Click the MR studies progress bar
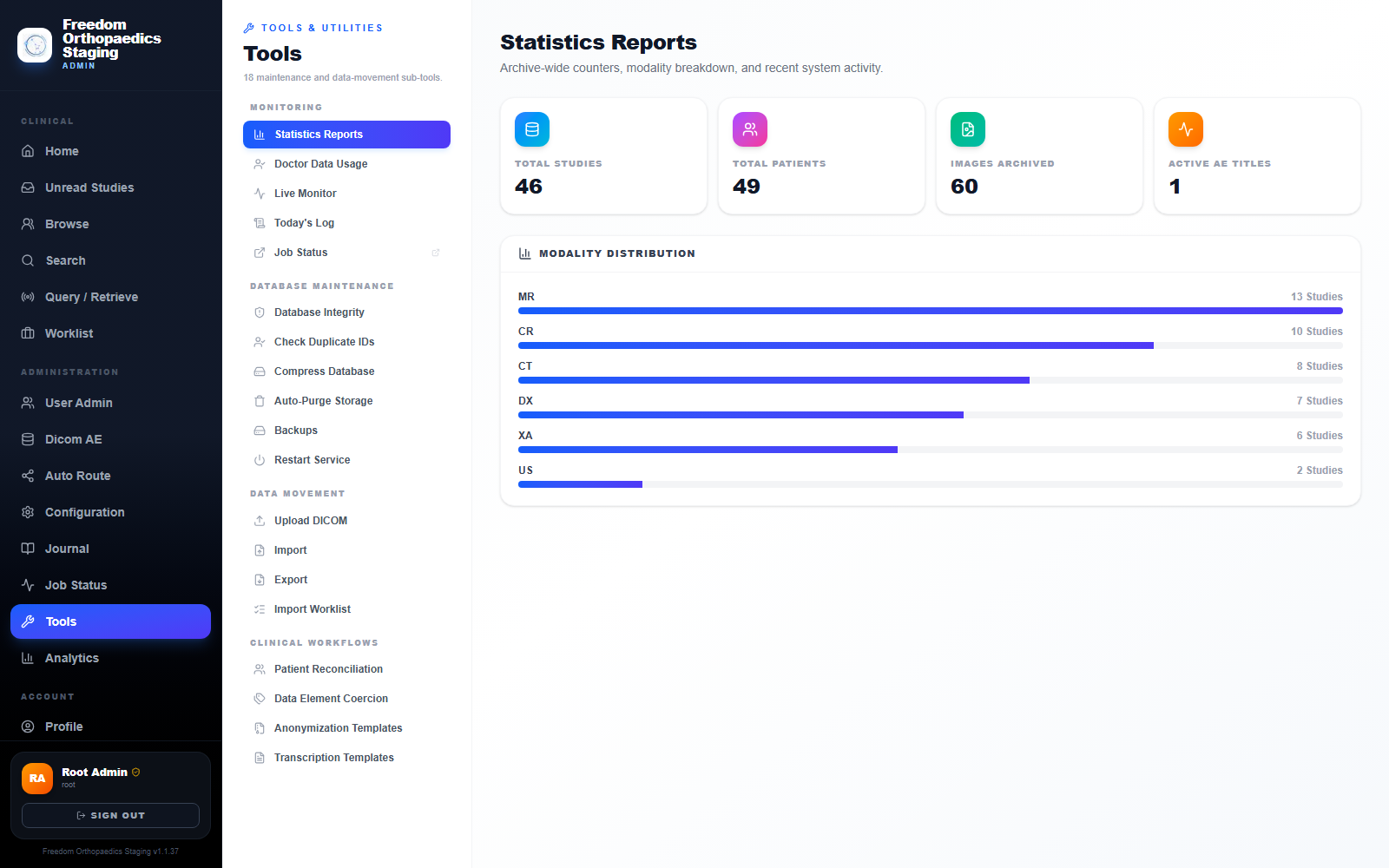Image resolution: width=1389 pixels, height=868 pixels. point(931,311)
